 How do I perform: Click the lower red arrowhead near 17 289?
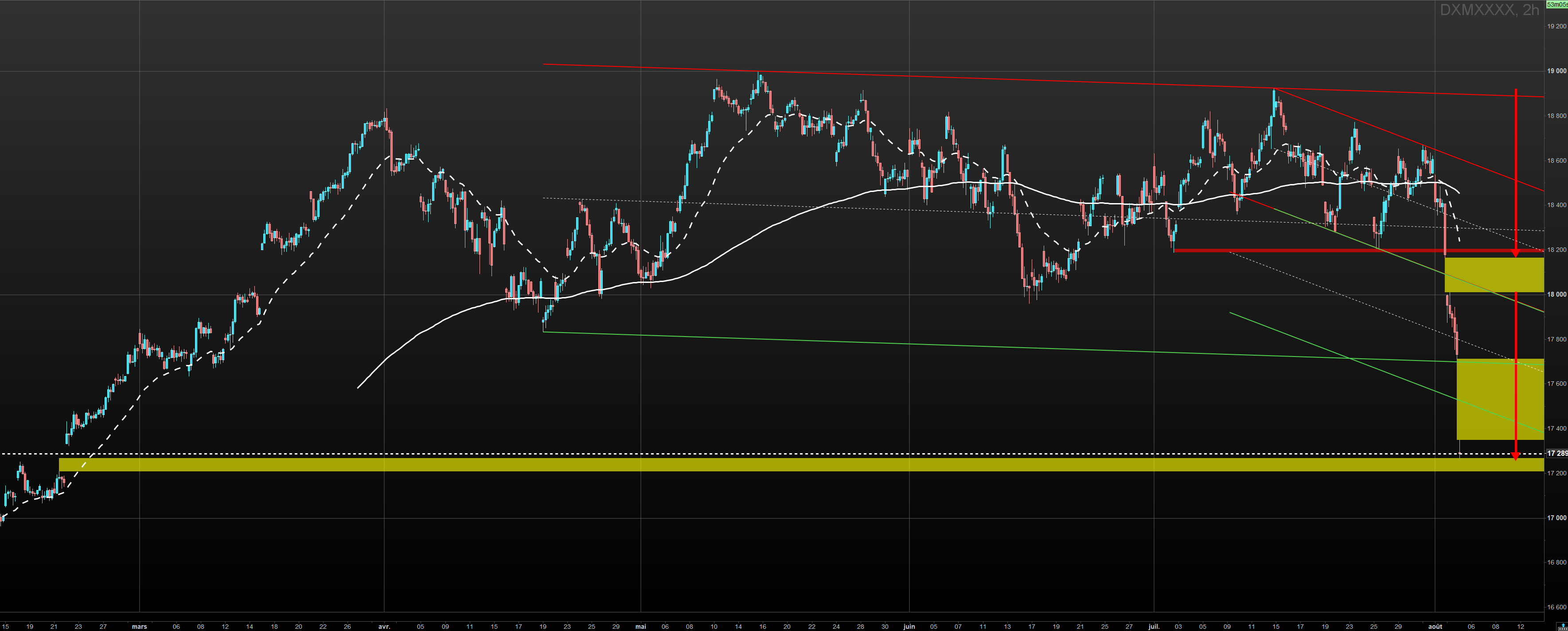coord(1515,455)
